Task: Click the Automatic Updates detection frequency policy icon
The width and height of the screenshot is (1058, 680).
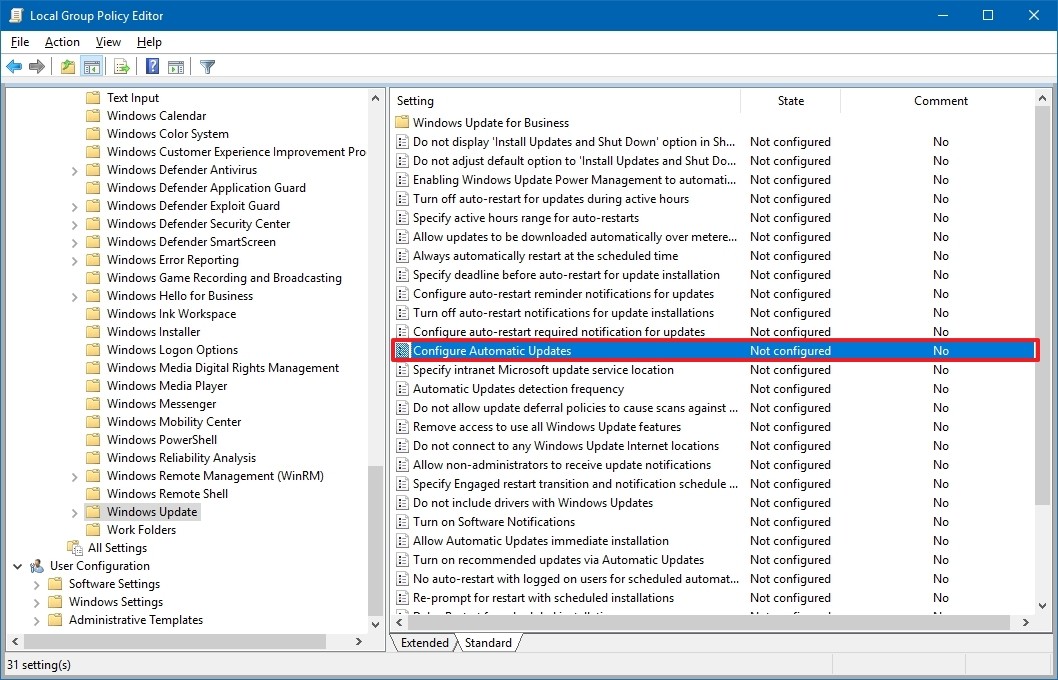Action: [x=402, y=389]
